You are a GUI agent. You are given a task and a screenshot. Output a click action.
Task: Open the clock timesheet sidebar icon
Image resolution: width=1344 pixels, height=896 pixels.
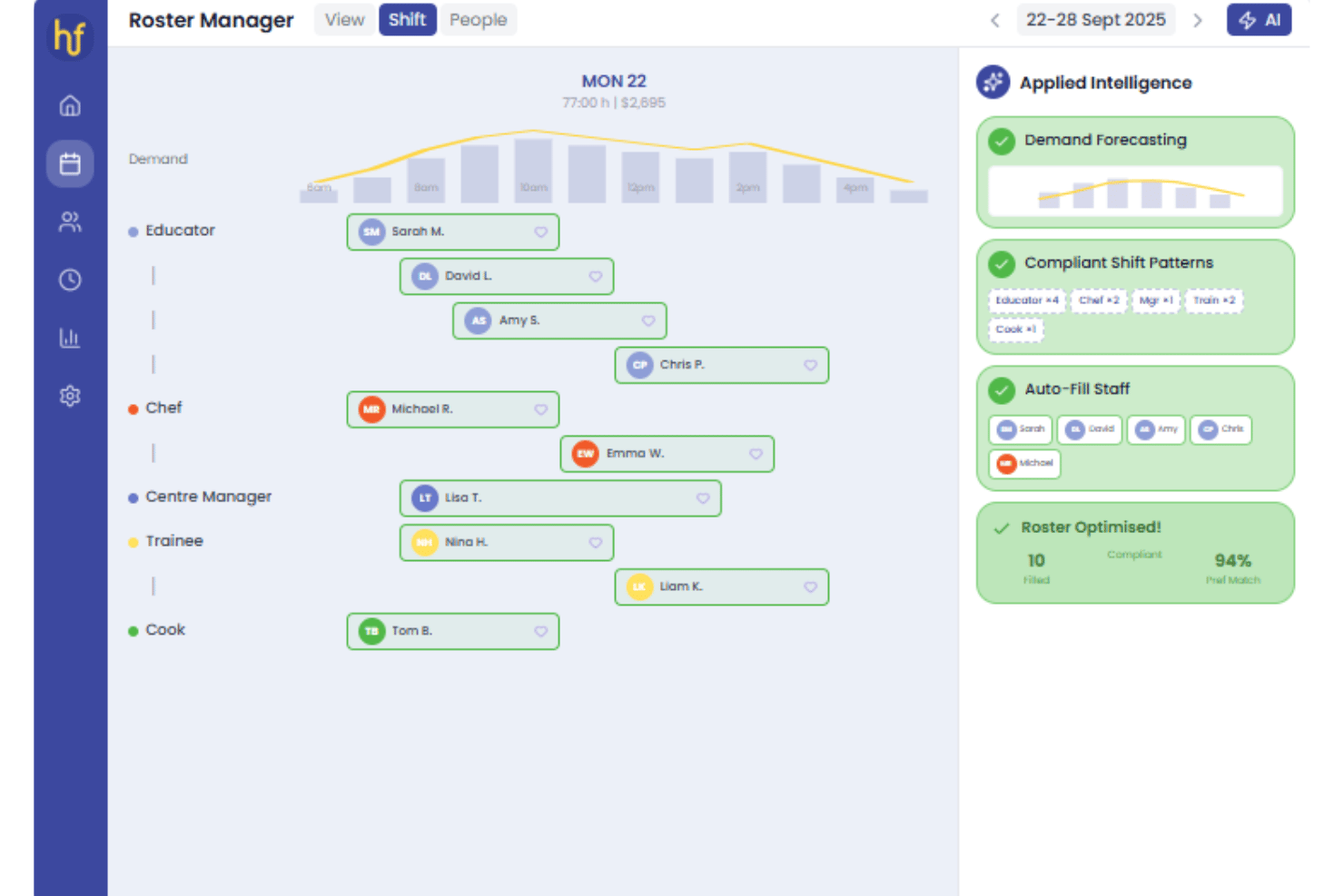coord(70,280)
